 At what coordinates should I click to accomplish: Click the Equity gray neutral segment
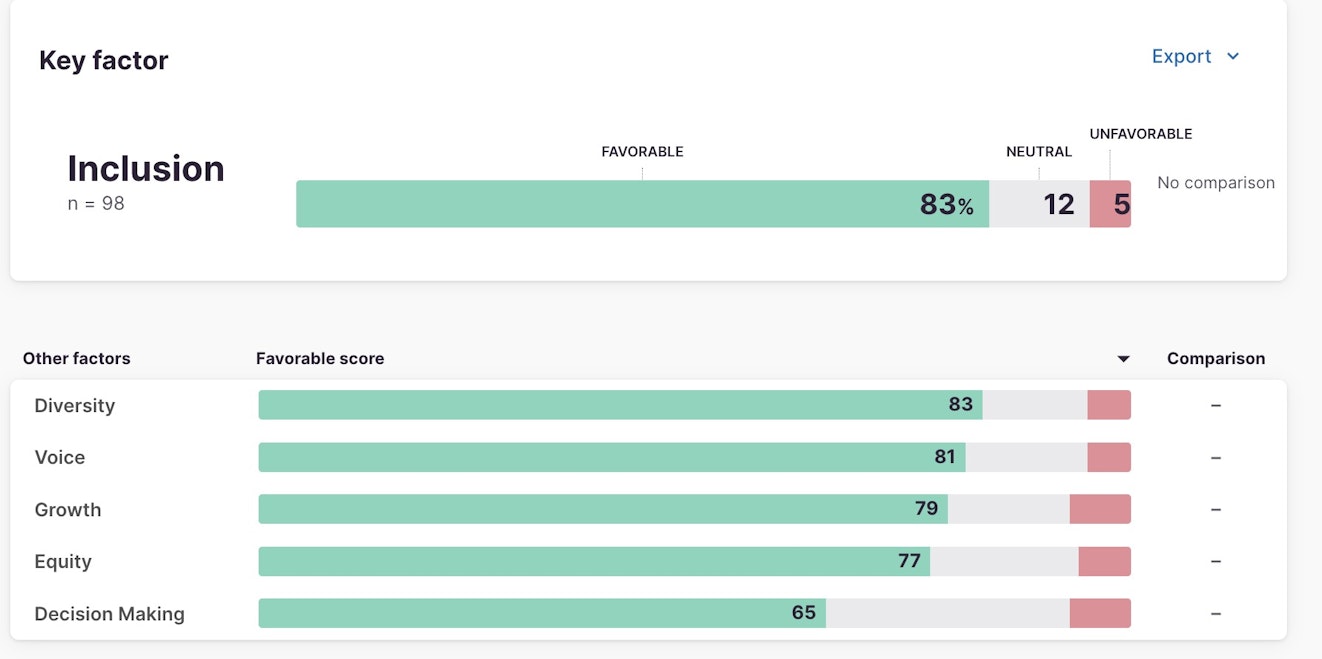point(1004,561)
